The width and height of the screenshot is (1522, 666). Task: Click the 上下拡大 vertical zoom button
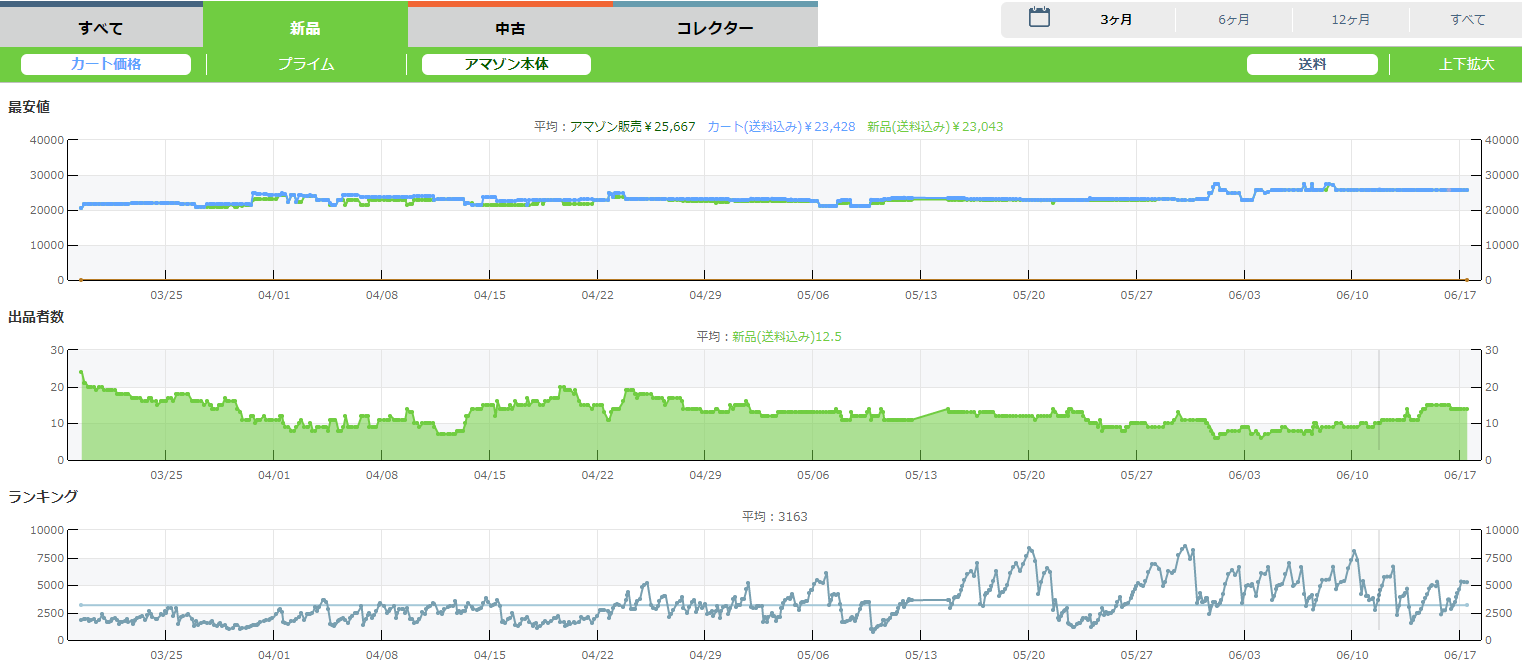1466,64
